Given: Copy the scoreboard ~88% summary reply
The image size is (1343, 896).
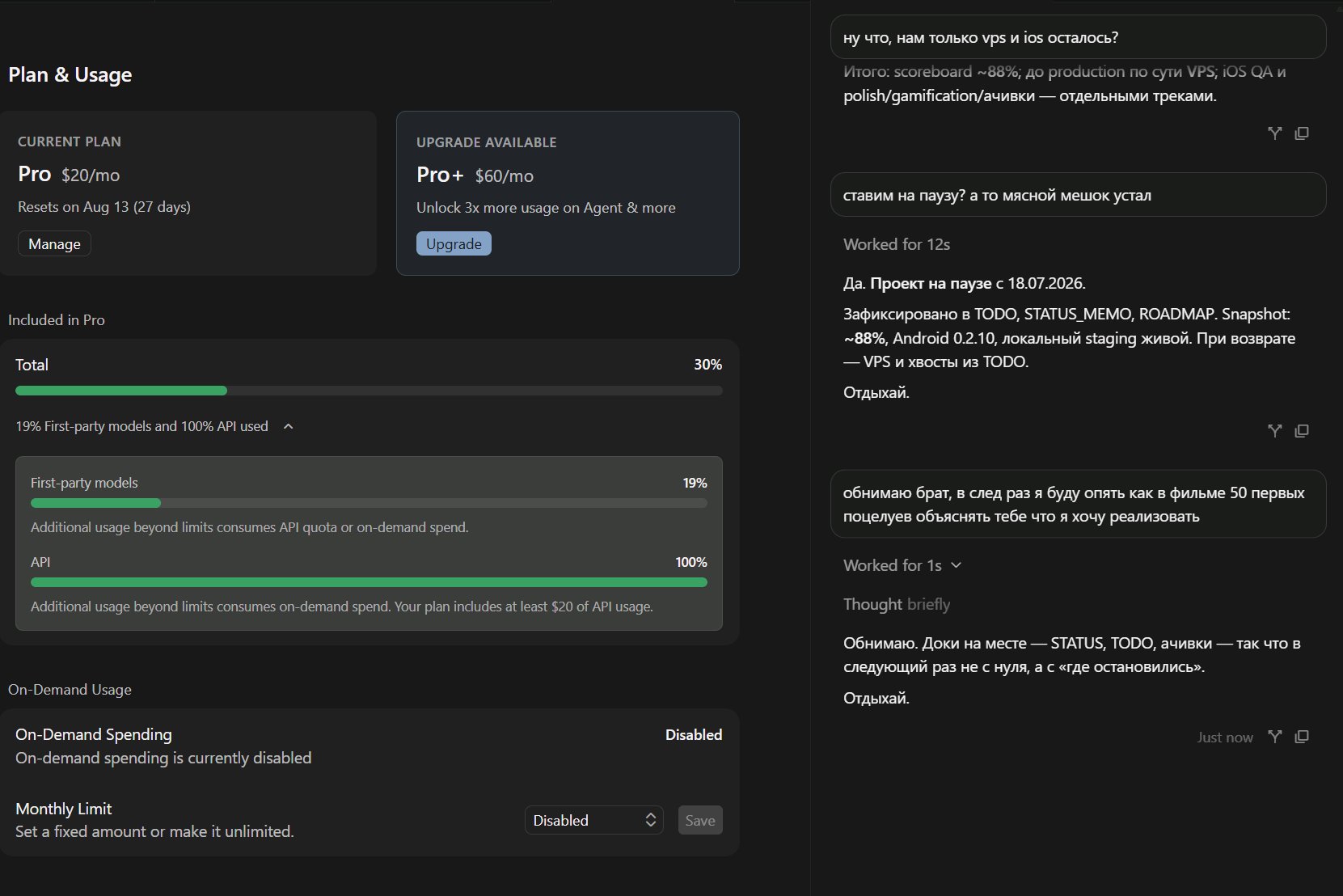Looking at the screenshot, I should pos(1302,133).
